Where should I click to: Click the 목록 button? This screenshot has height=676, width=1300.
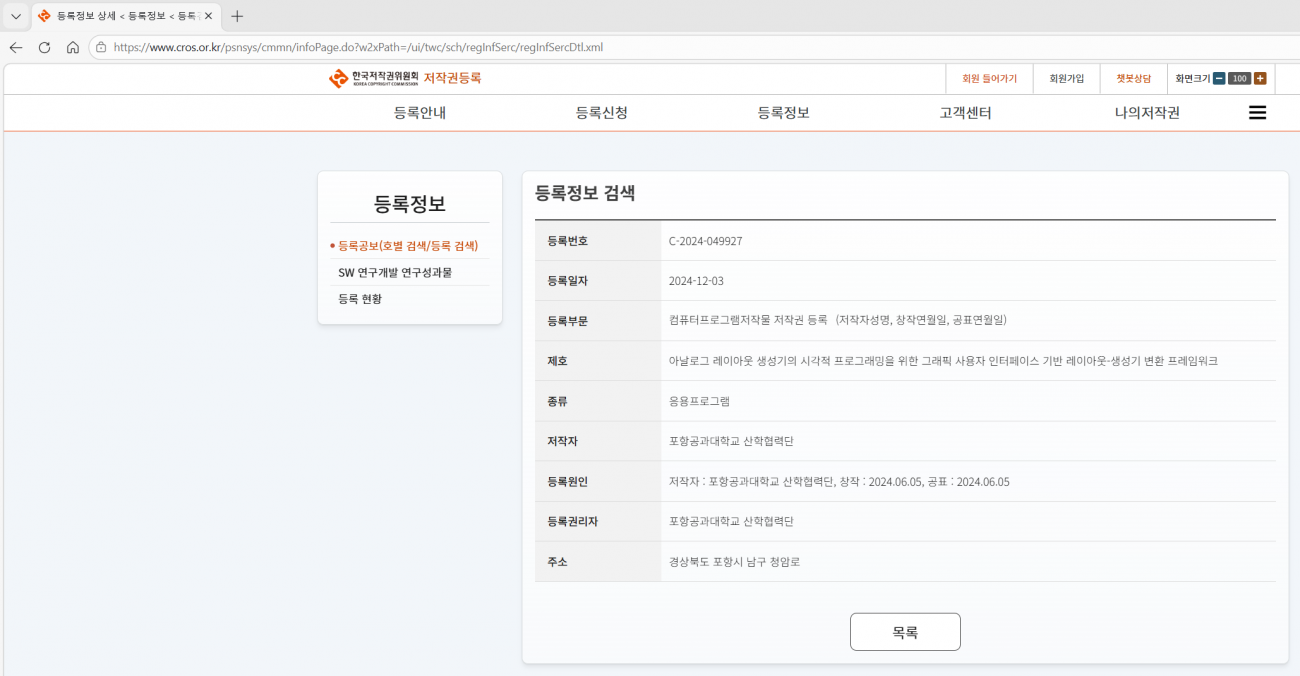click(x=905, y=632)
